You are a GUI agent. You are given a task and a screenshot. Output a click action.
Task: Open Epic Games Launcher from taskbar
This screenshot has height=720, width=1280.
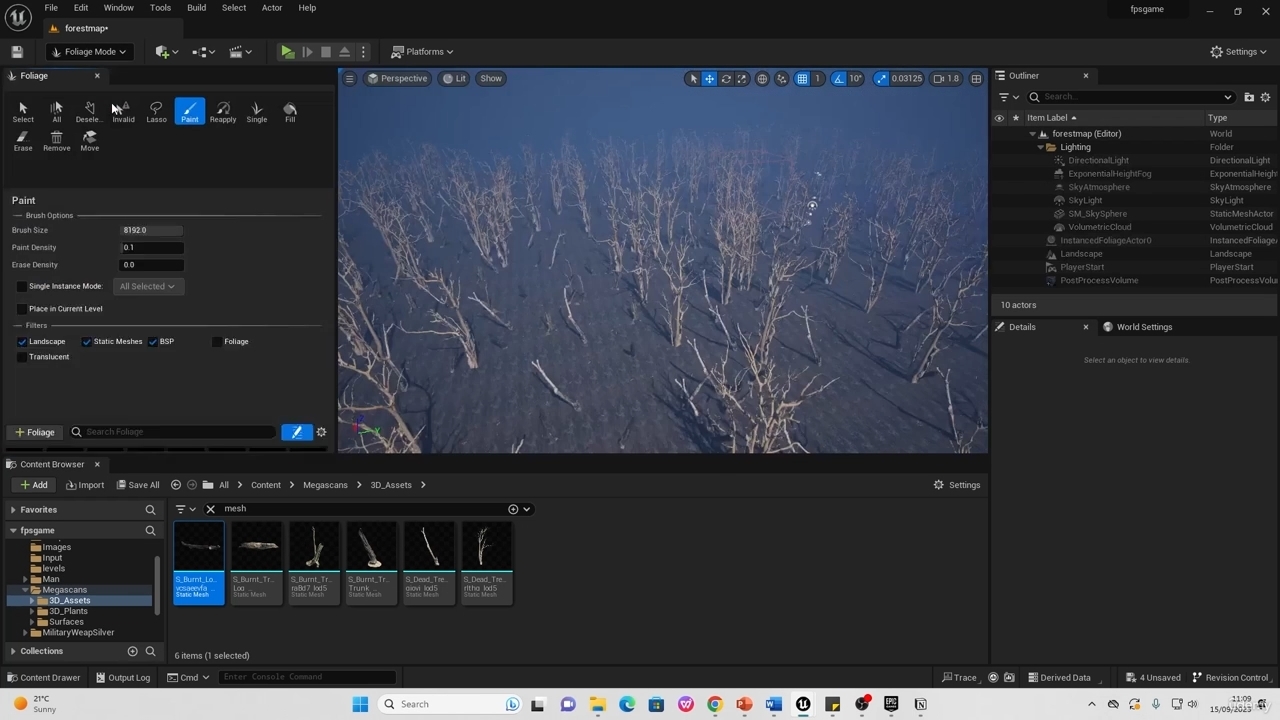click(891, 704)
